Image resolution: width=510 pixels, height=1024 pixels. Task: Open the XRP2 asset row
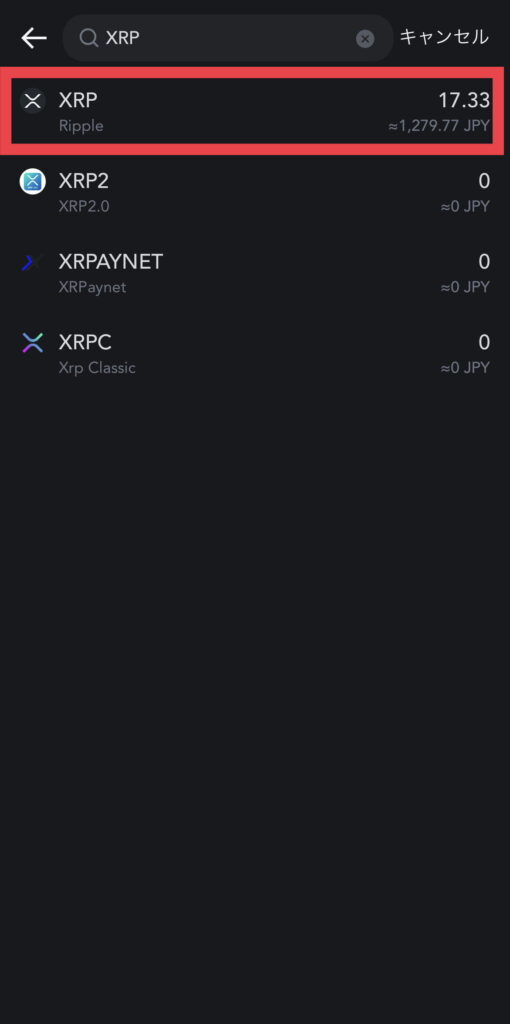coord(255,192)
